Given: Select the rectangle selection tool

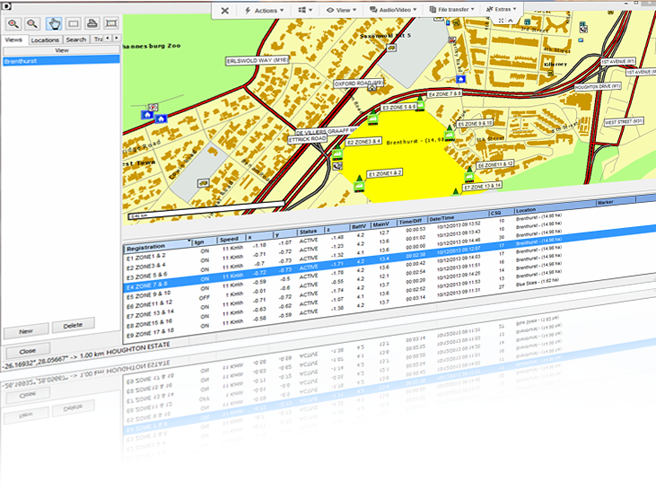Looking at the screenshot, I should click(72, 23).
